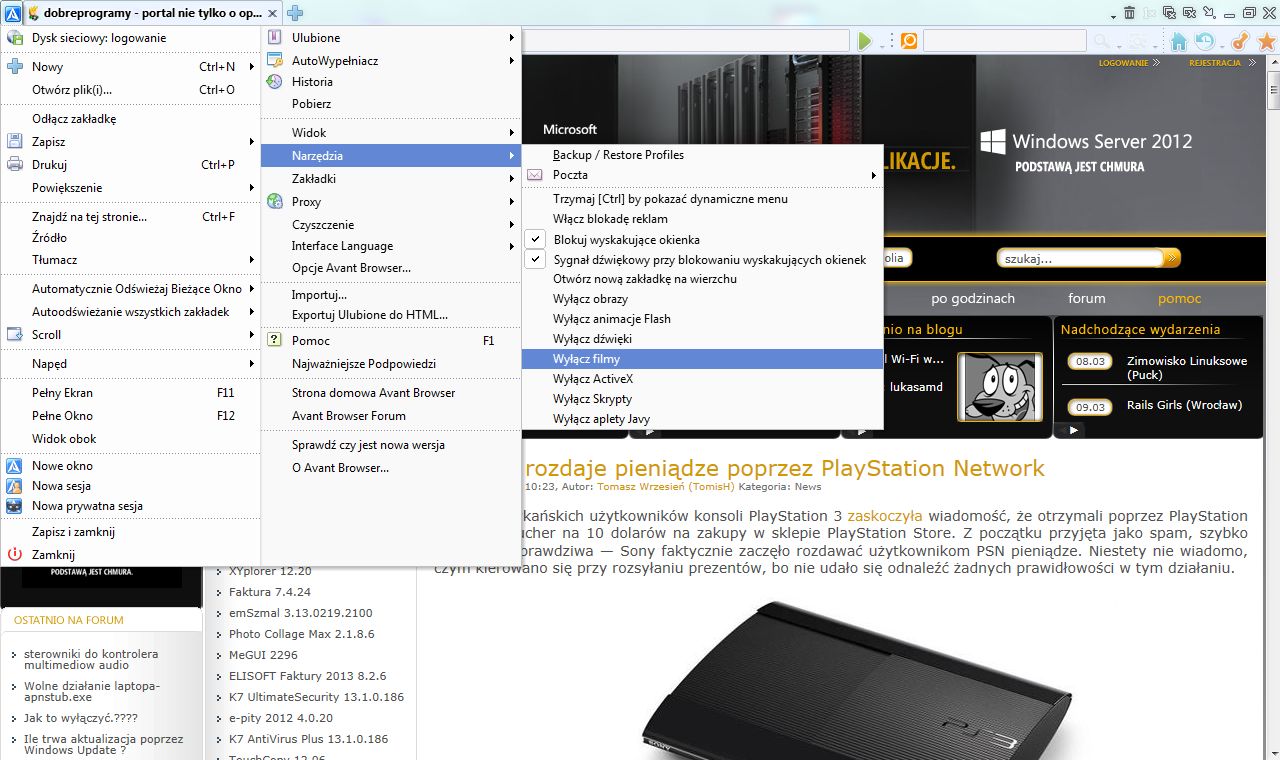This screenshot has height=760, width=1280.
Task: Click the close-current-tab icon in title bar
Action: coord(1188,13)
